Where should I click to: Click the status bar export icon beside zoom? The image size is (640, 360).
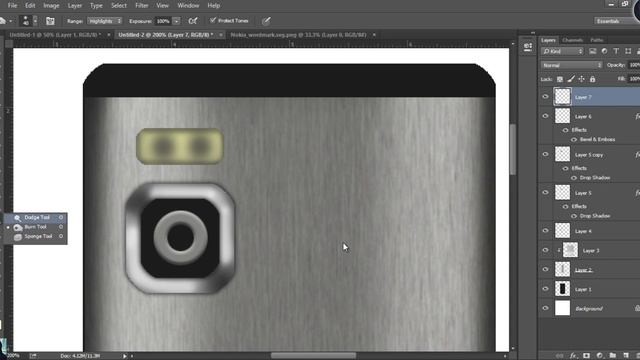click(x=33, y=356)
